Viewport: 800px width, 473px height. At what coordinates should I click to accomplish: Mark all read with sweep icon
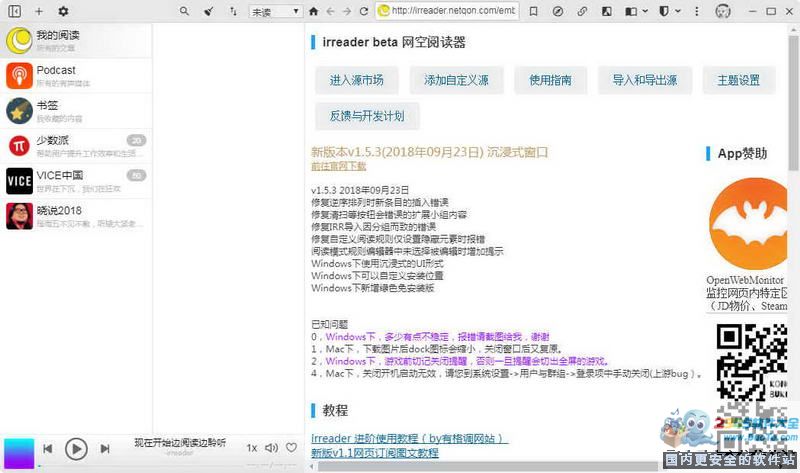(x=209, y=11)
